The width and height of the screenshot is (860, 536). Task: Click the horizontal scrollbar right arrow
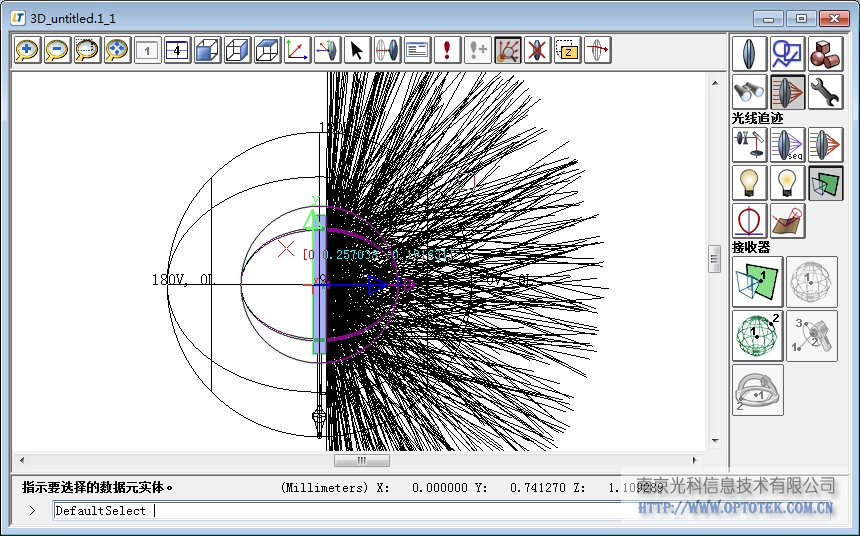click(694, 460)
